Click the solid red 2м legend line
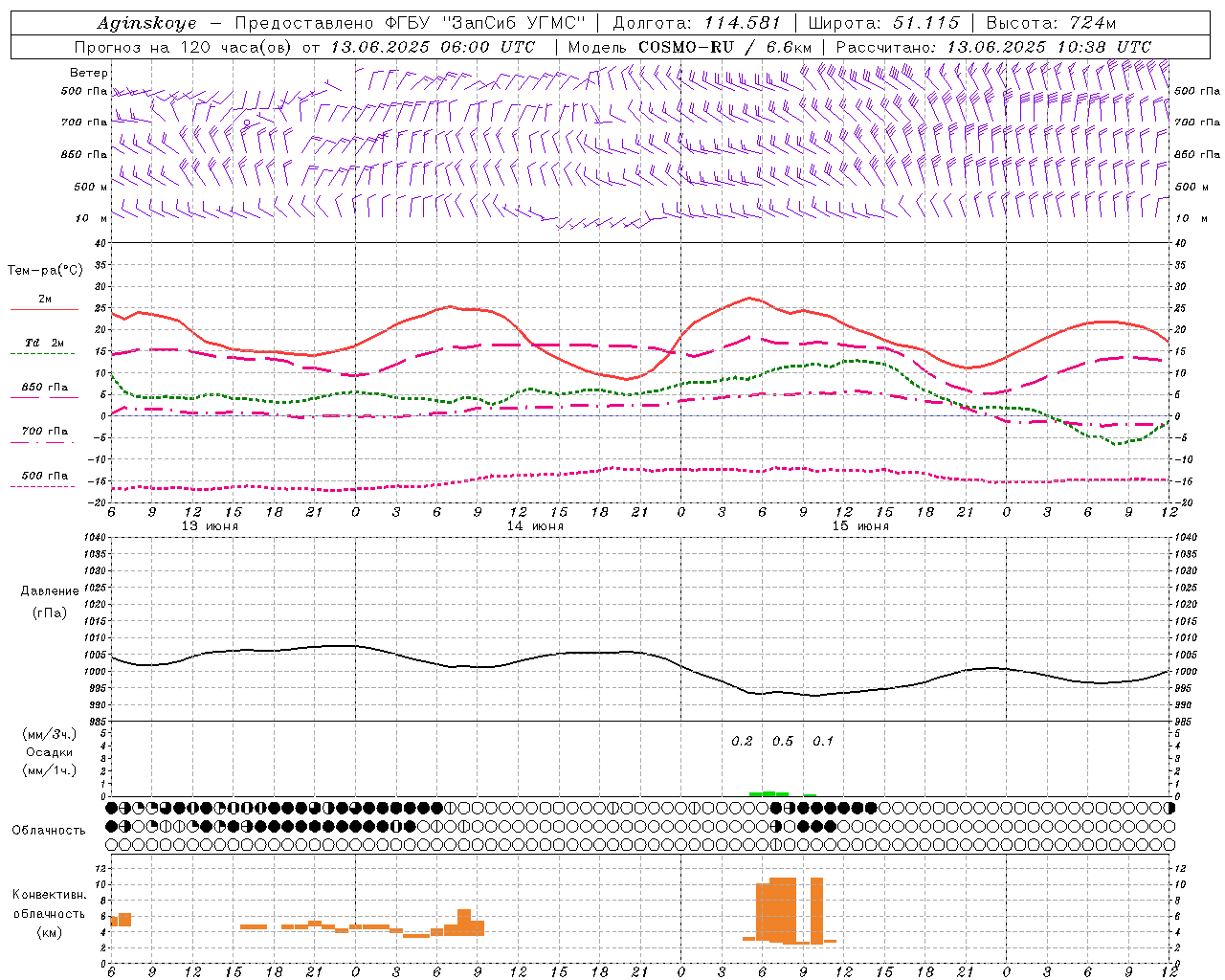This screenshot has width=1225, height=980. [44, 310]
